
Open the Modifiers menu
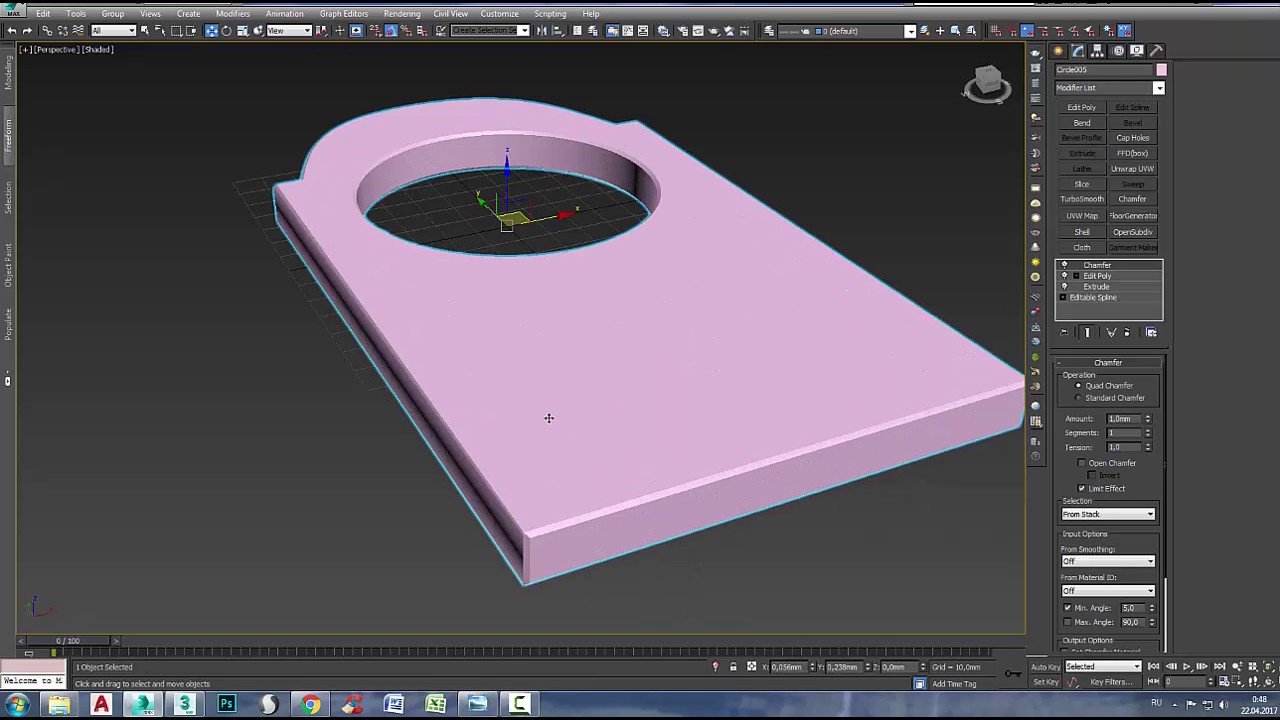233,14
